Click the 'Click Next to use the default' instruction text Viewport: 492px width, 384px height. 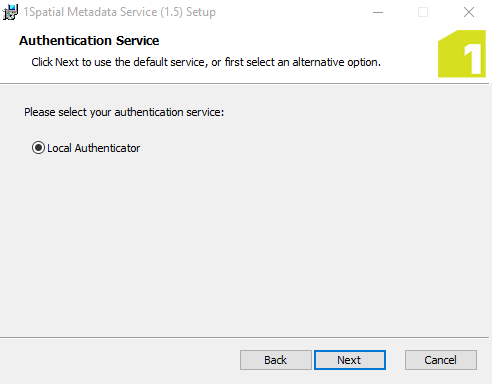[206, 62]
